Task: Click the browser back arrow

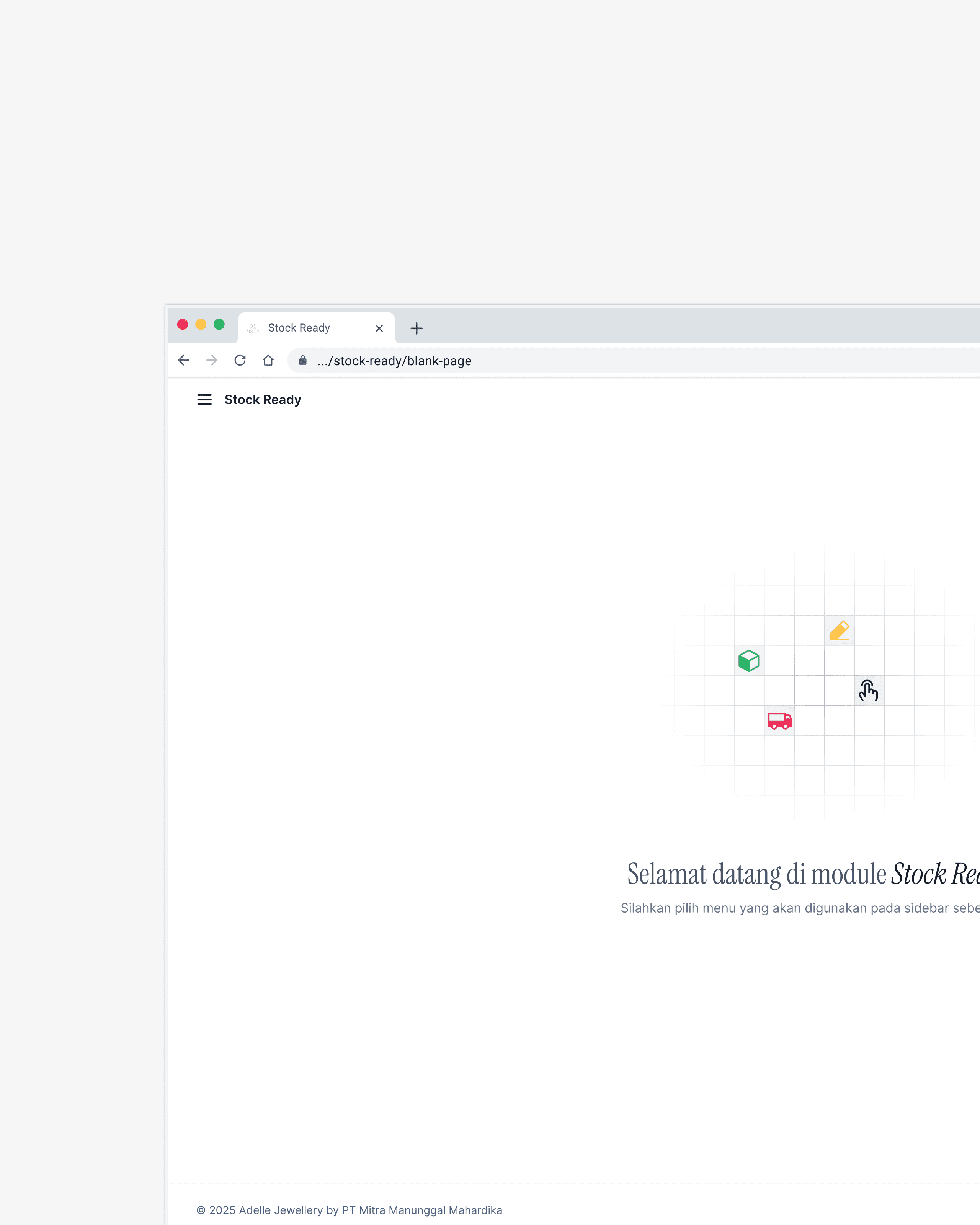Action: click(x=183, y=360)
